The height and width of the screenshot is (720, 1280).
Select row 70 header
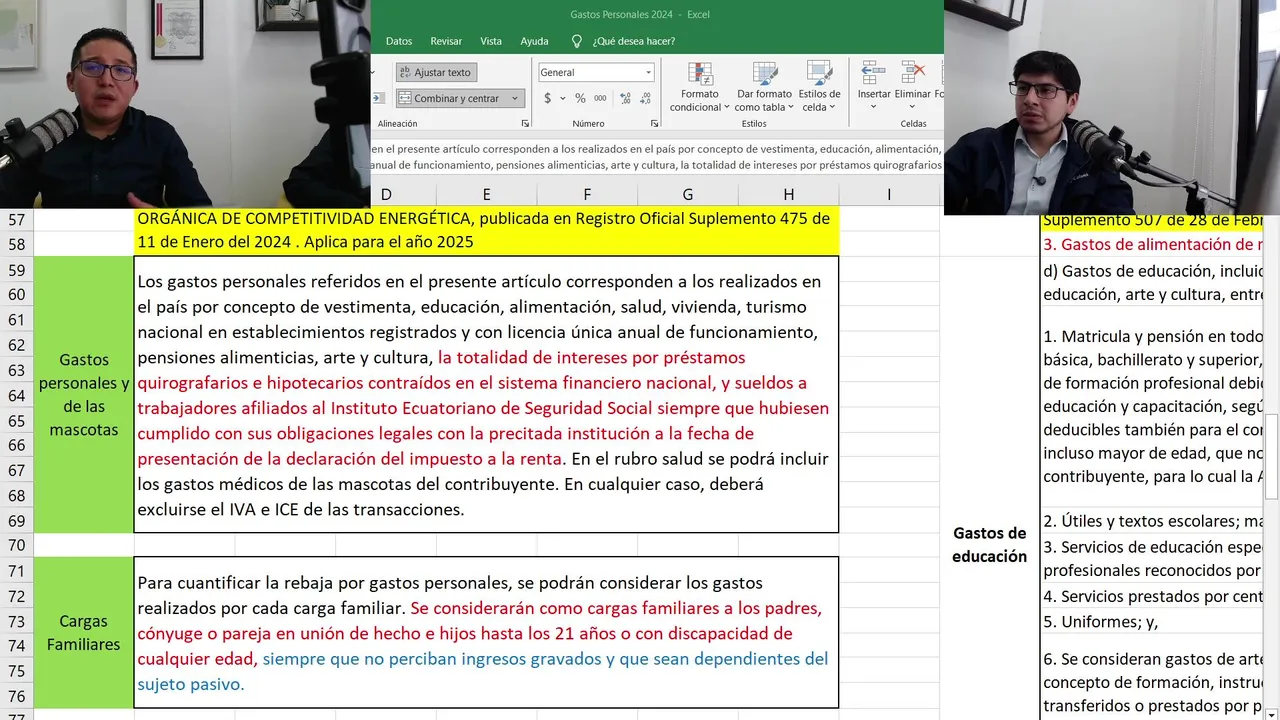pos(16,546)
